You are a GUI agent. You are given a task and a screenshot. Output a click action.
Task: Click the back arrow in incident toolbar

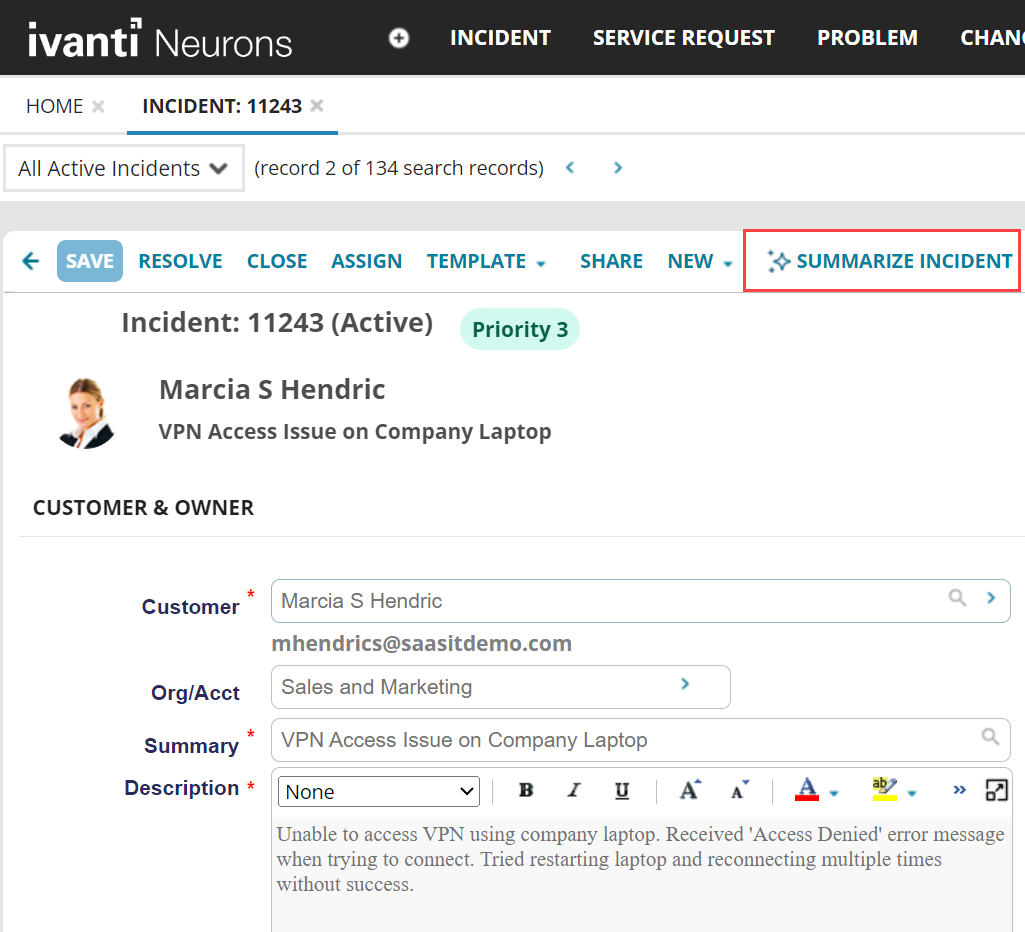(x=31, y=261)
